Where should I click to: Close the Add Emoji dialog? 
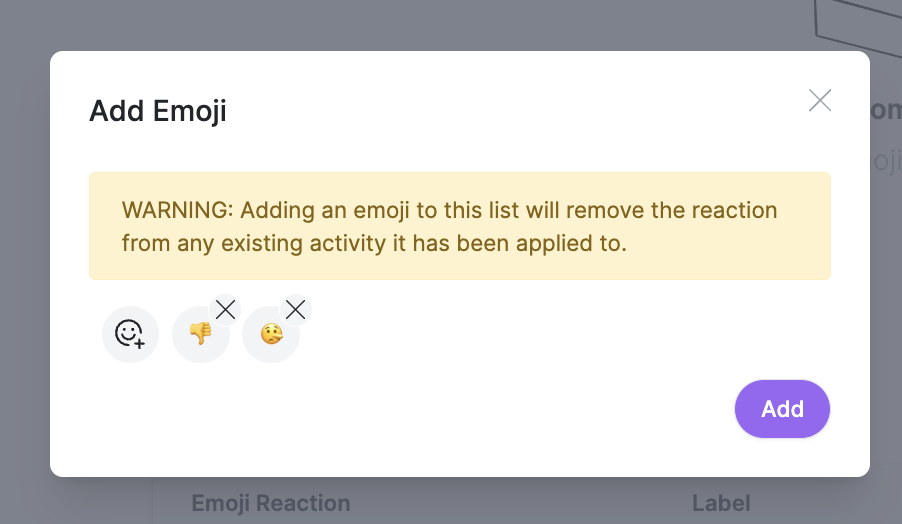pos(820,101)
